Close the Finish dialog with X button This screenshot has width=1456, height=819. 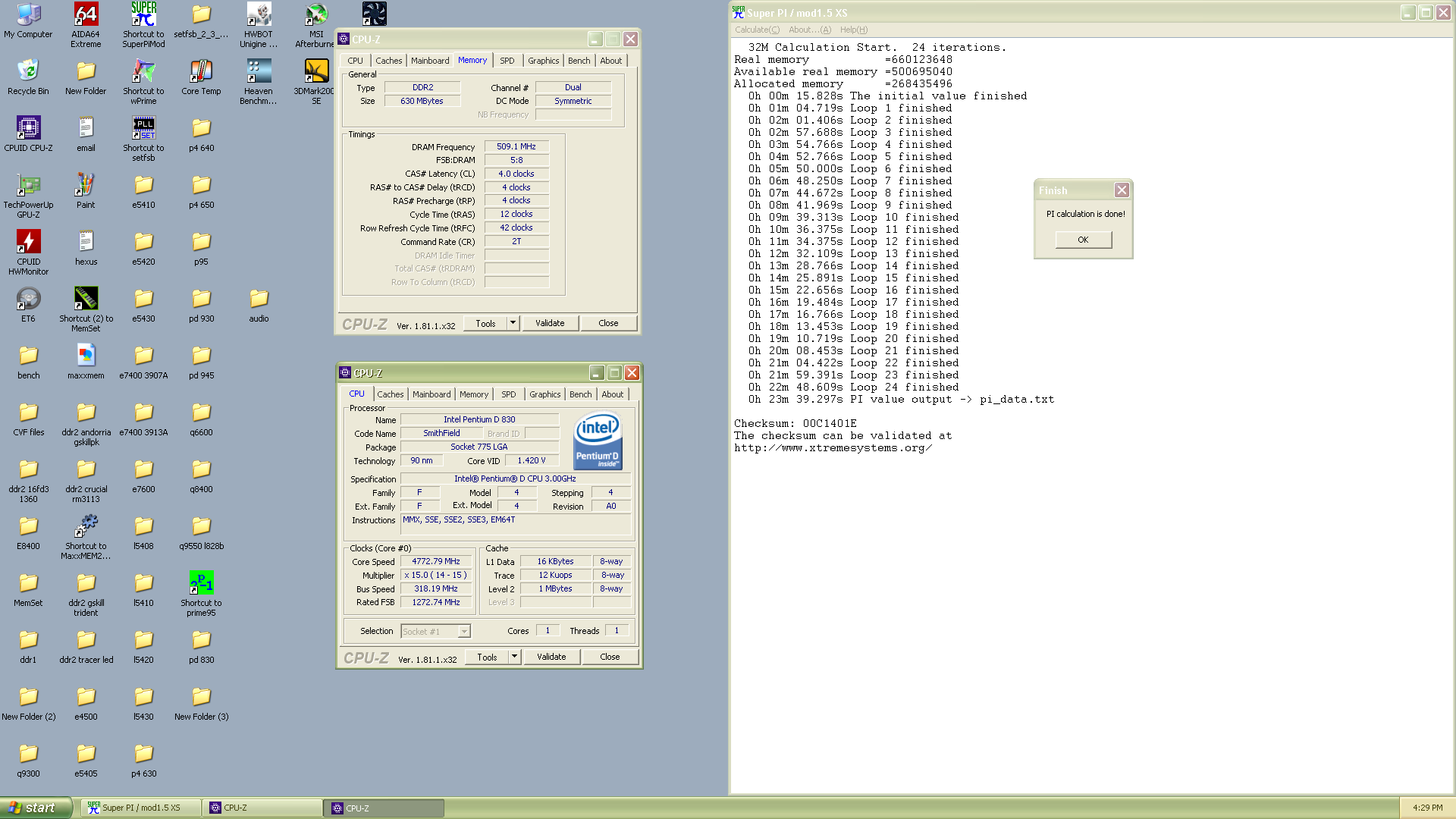[1122, 190]
